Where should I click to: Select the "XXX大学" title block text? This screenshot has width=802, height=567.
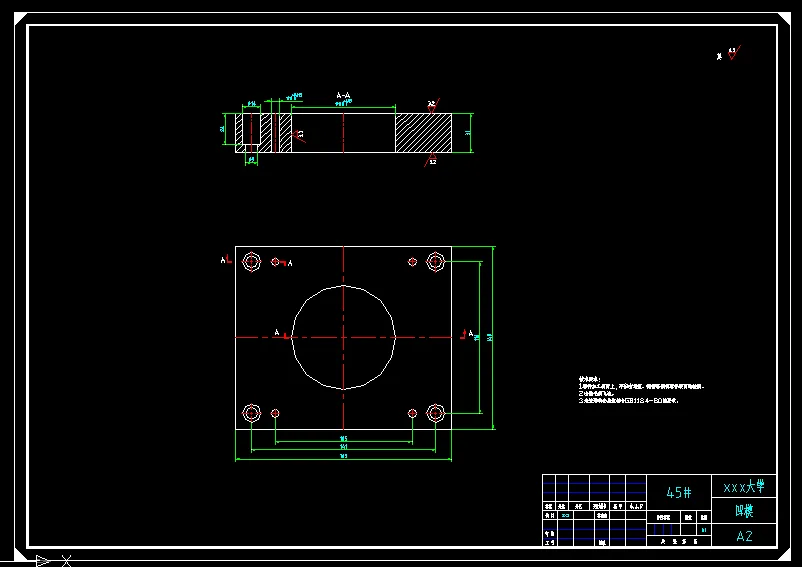click(744, 487)
